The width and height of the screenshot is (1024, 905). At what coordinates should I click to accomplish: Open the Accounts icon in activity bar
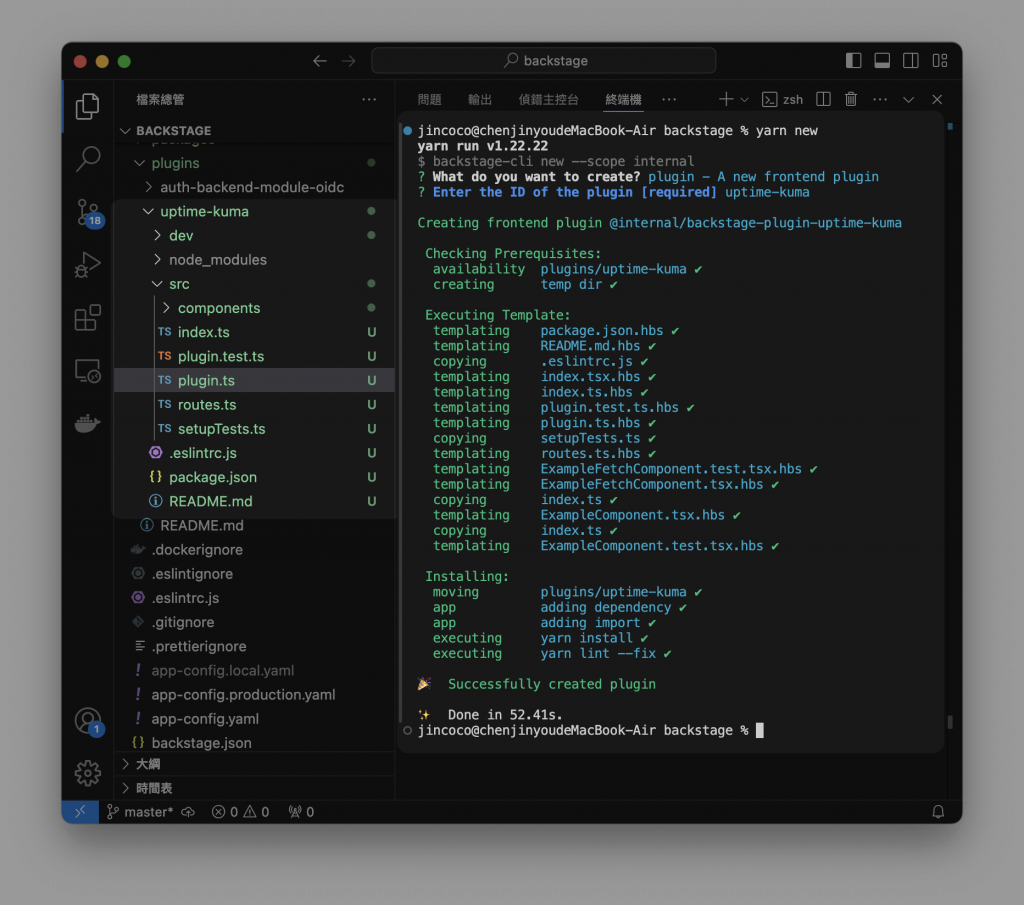point(88,722)
